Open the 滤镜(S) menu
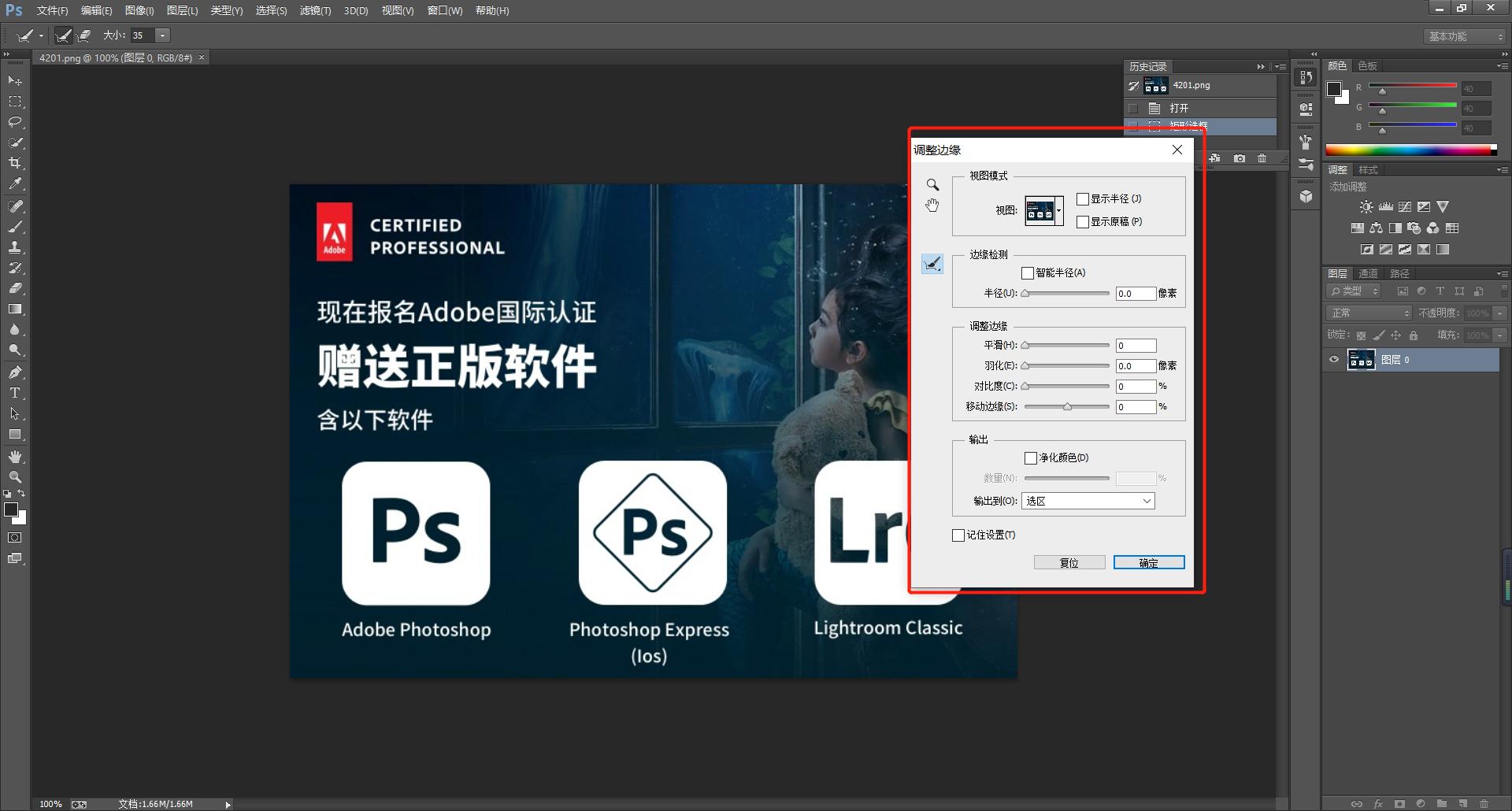Screen dimensions: 1512x811 [315, 10]
